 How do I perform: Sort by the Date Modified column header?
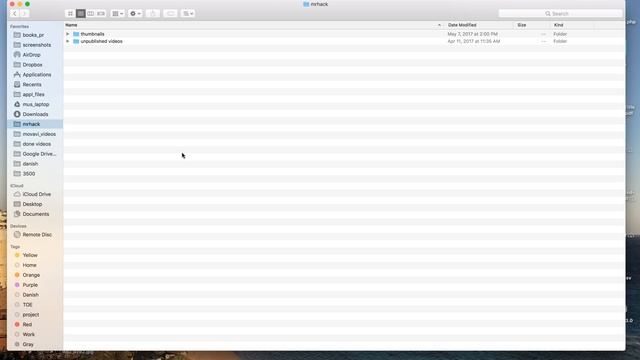(479, 25)
